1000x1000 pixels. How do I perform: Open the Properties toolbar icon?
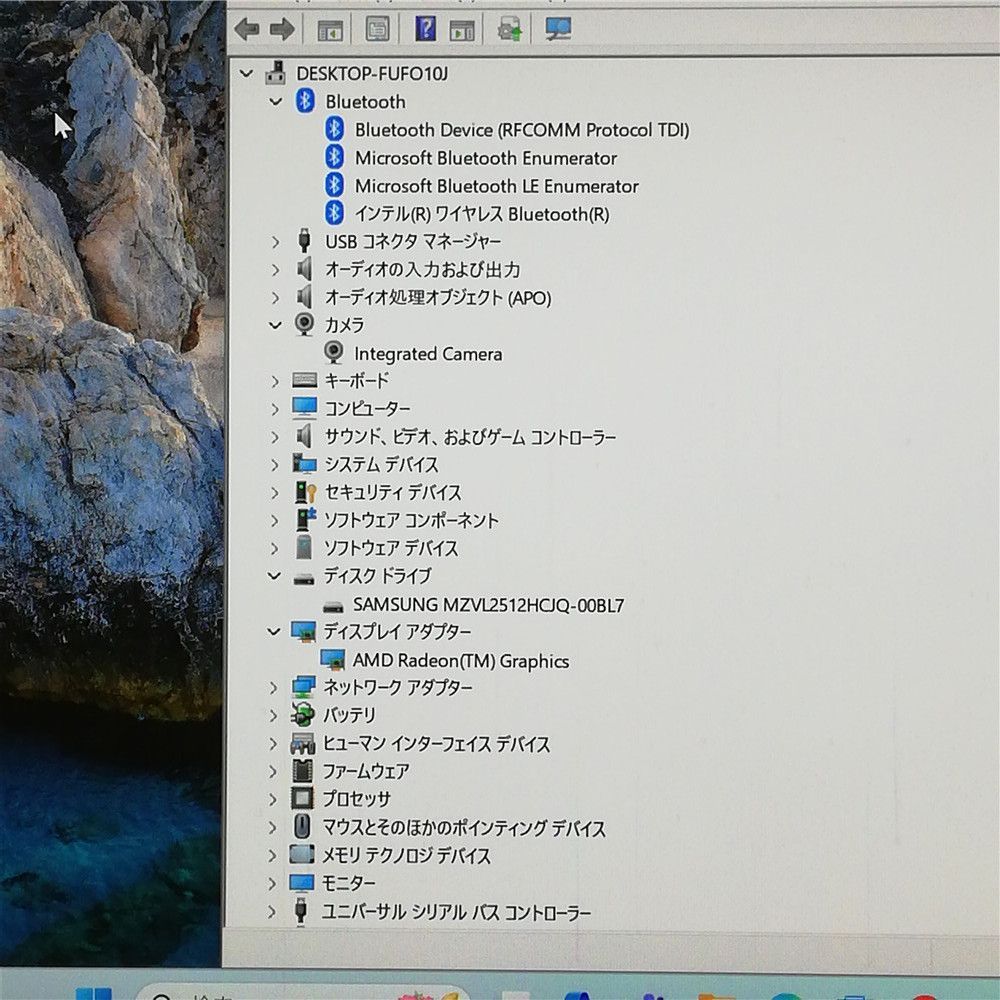point(377,28)
